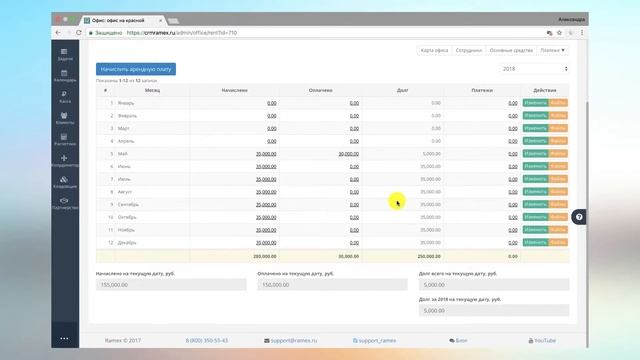Open the Январь accrued amount 0.00

272,103
